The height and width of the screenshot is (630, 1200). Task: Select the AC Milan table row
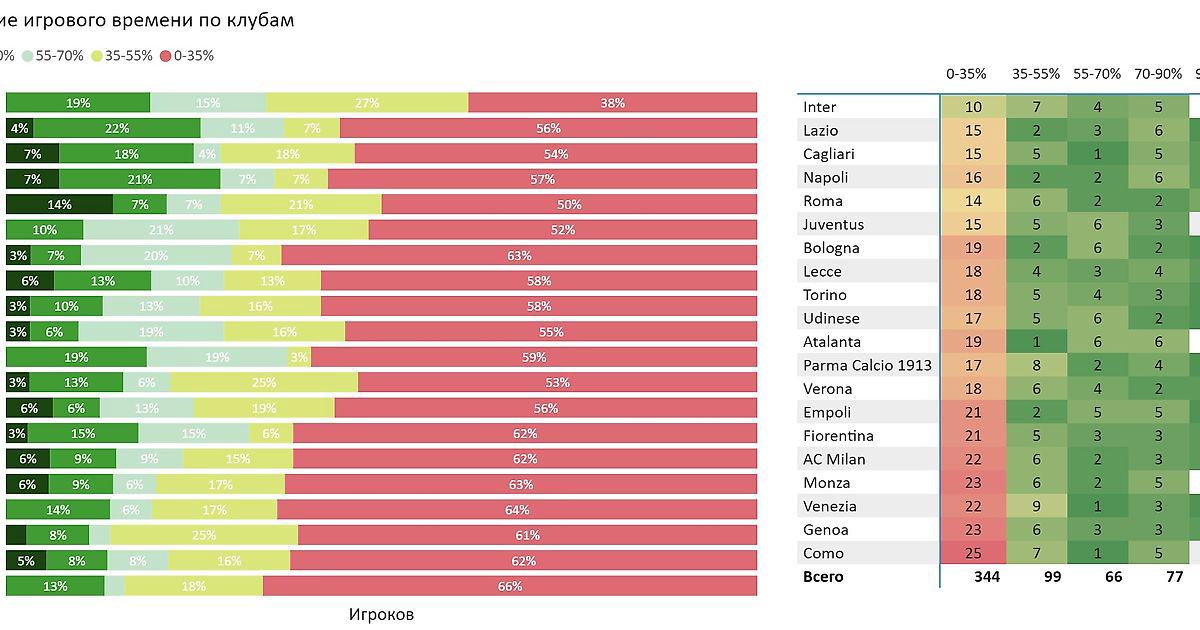tap(834, 459)
